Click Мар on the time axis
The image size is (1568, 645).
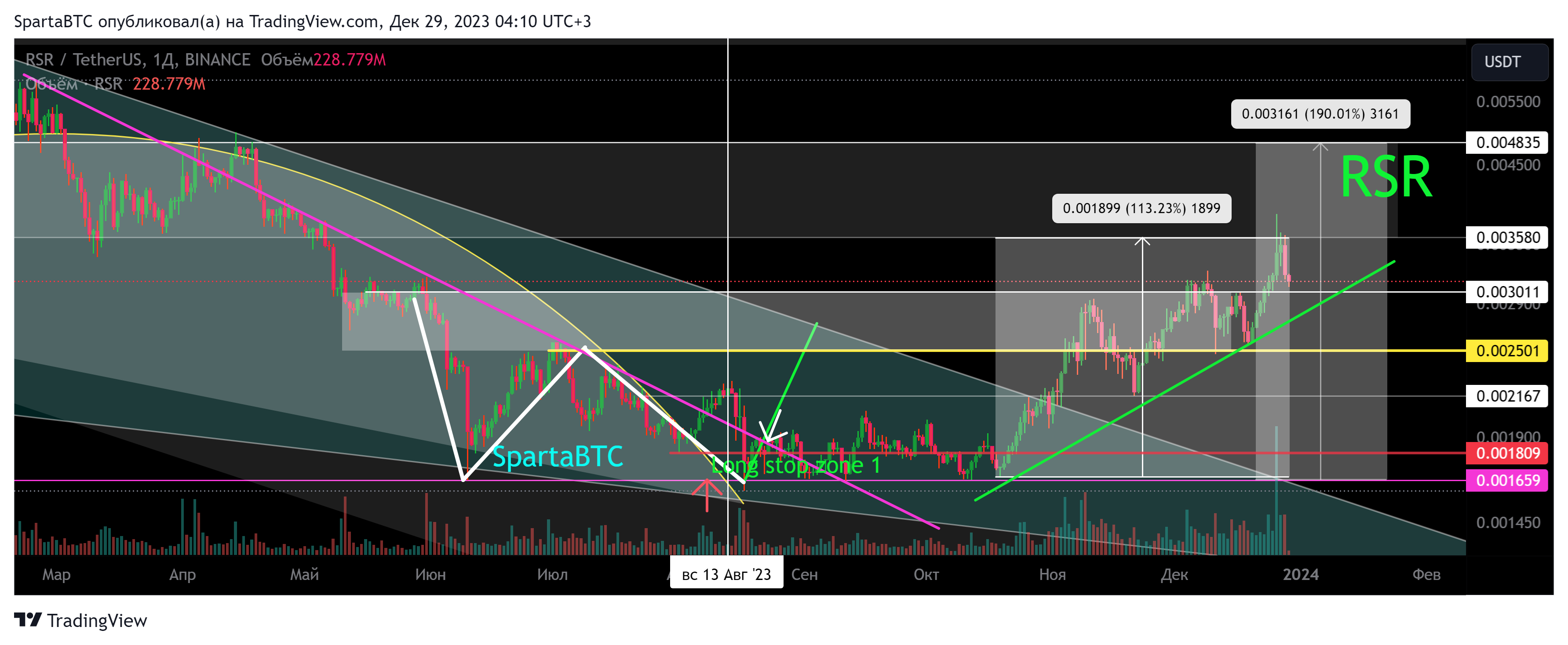(x=57, y=574)
